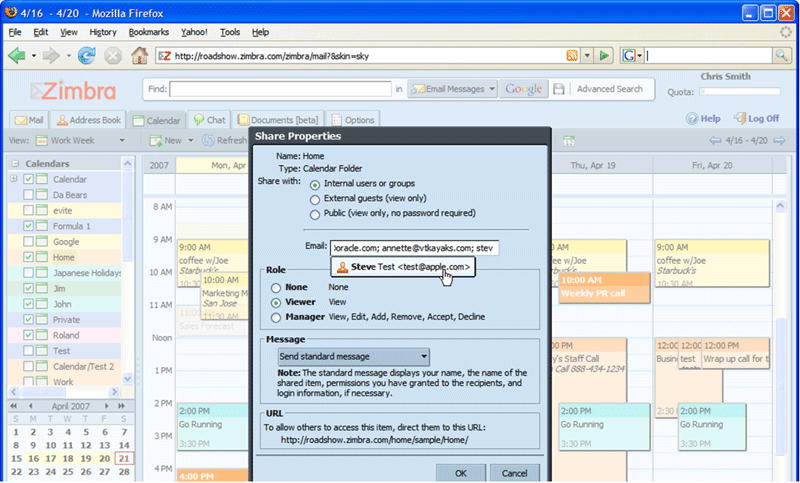
Task: Click the save search floppy icon
Action: pyautogui.click(x=559, y=89)
